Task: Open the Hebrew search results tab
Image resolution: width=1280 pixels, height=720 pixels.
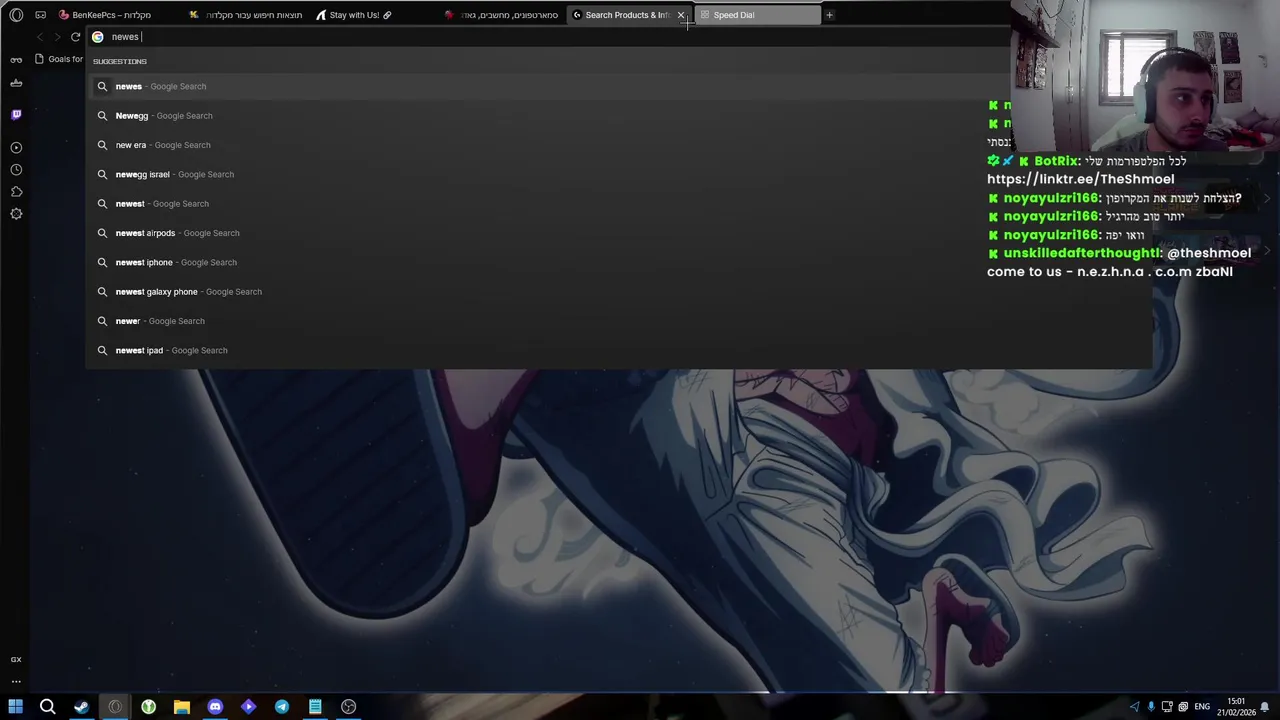Action: click(246, 15)
